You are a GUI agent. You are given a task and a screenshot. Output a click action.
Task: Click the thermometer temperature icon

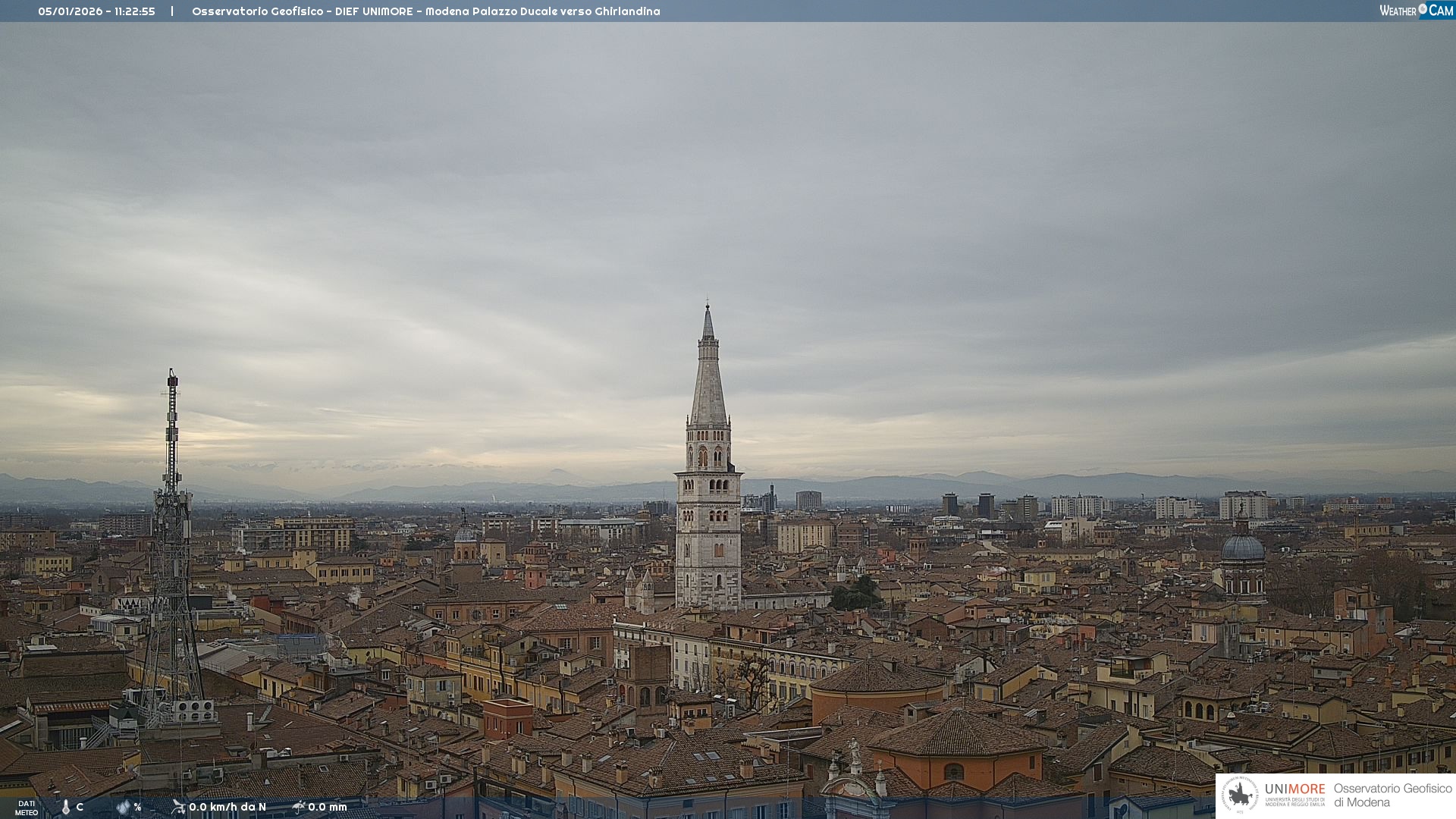coord(65,808)
